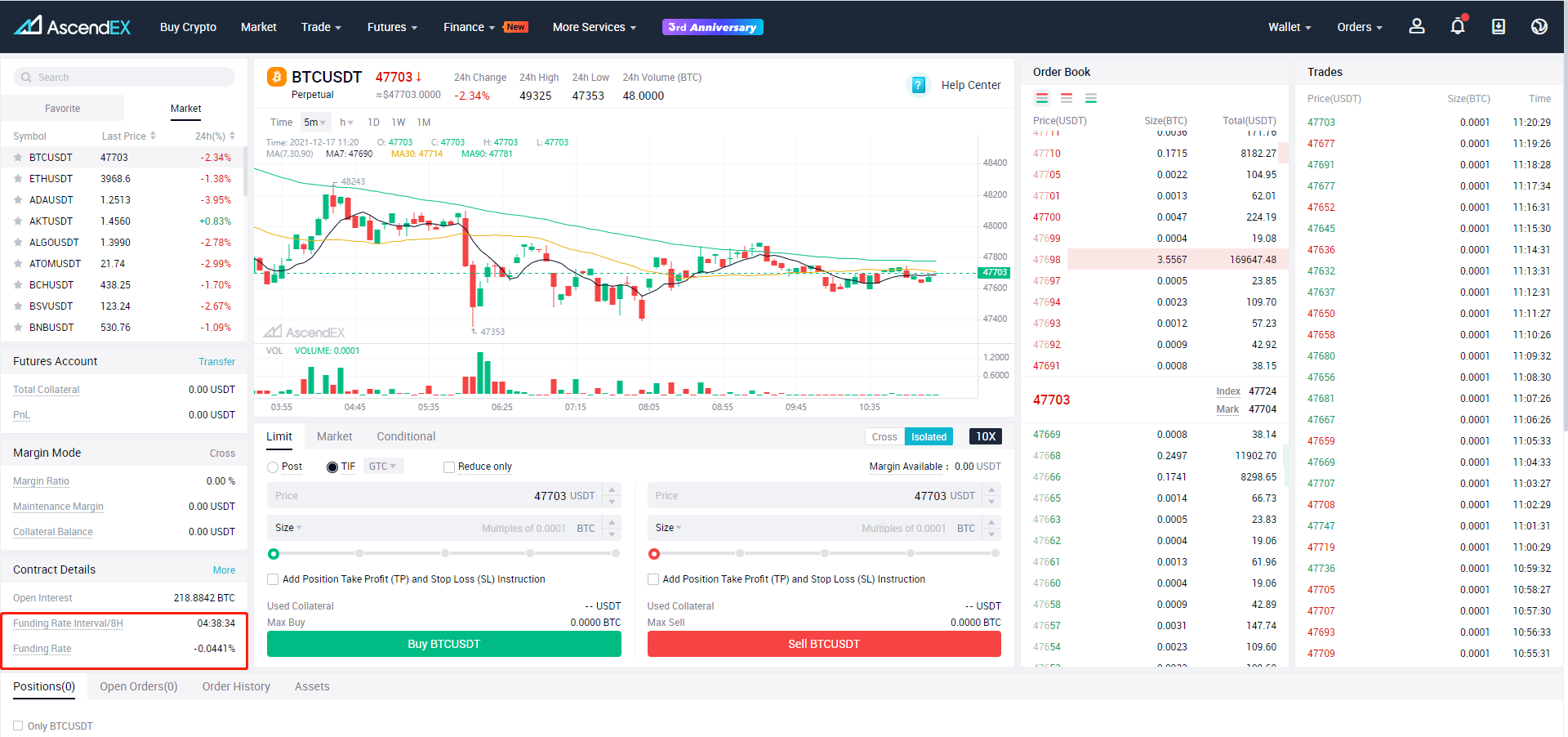1568x737 pixels.
Task: Switch margin mode to Isolated
Action: 929,437
